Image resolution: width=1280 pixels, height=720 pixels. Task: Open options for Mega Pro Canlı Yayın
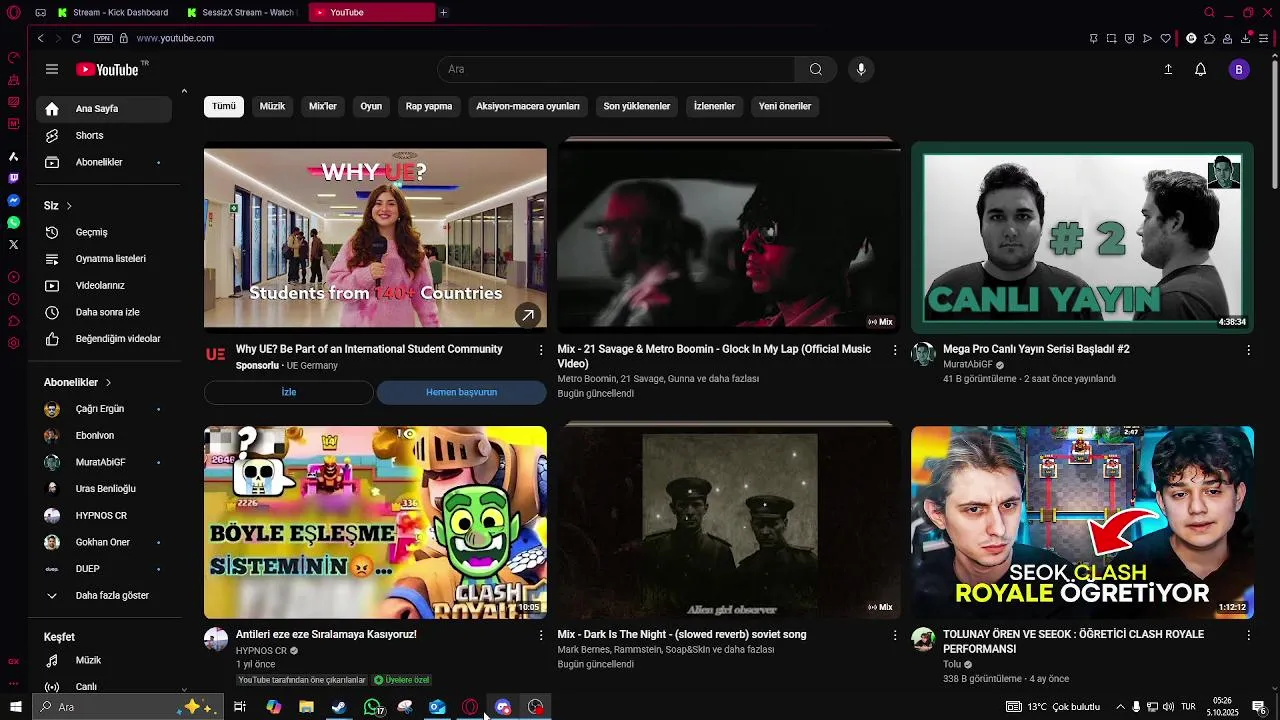coord(1248,350)
